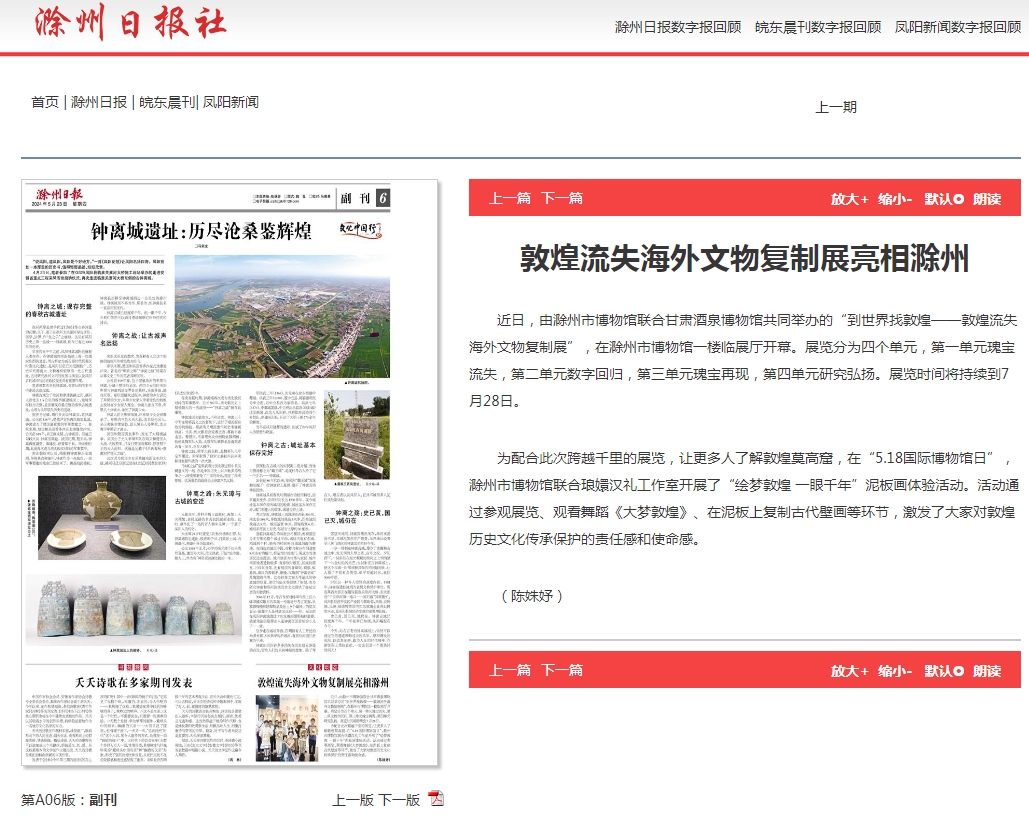The height and width of the screenshot is (823, 1029).
Task: Click 放大+ in the top article toolbar
Action: pos(849,198)
